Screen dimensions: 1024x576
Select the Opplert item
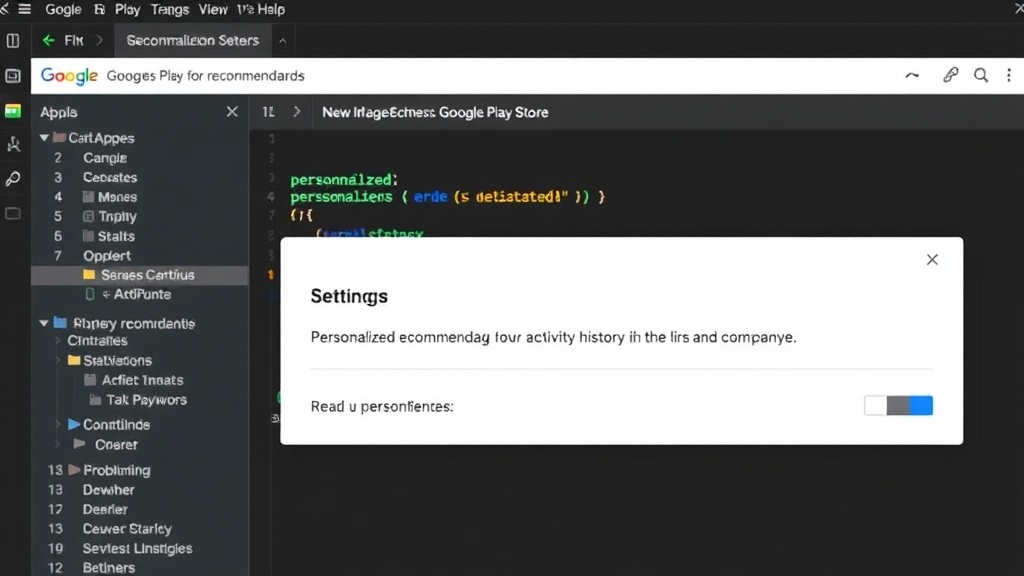[x=106, y=255]
